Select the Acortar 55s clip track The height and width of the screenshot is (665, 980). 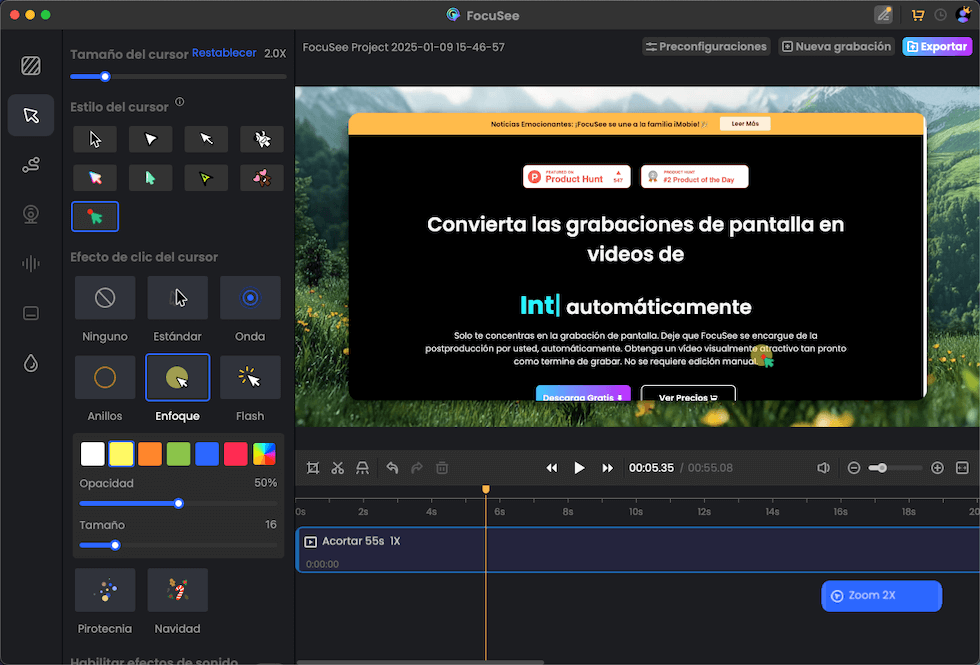(638, 550)
